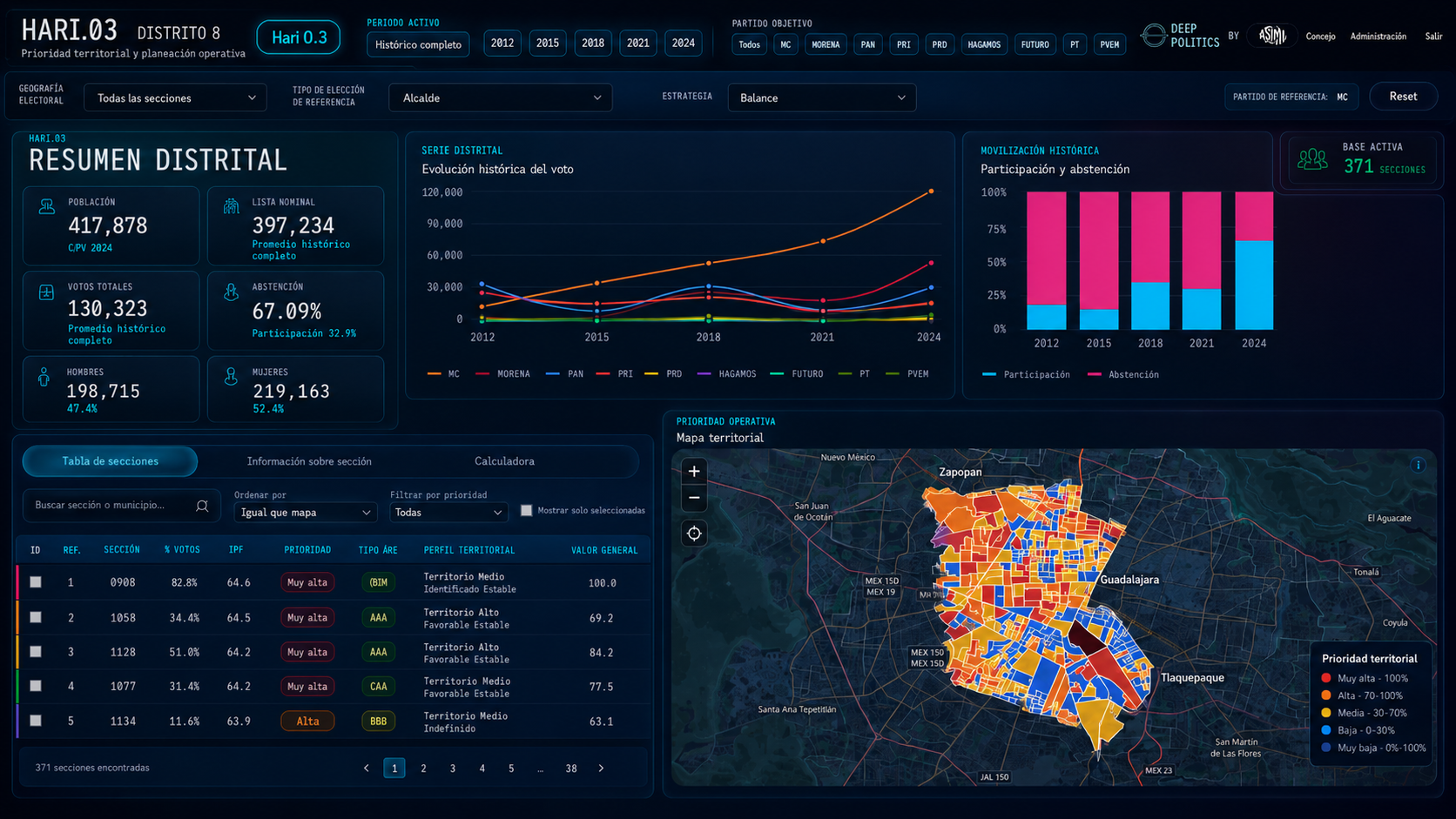The image size is (1456, 819).
Task: Click Salir to log out
Action: click(x=1433, y=37)
